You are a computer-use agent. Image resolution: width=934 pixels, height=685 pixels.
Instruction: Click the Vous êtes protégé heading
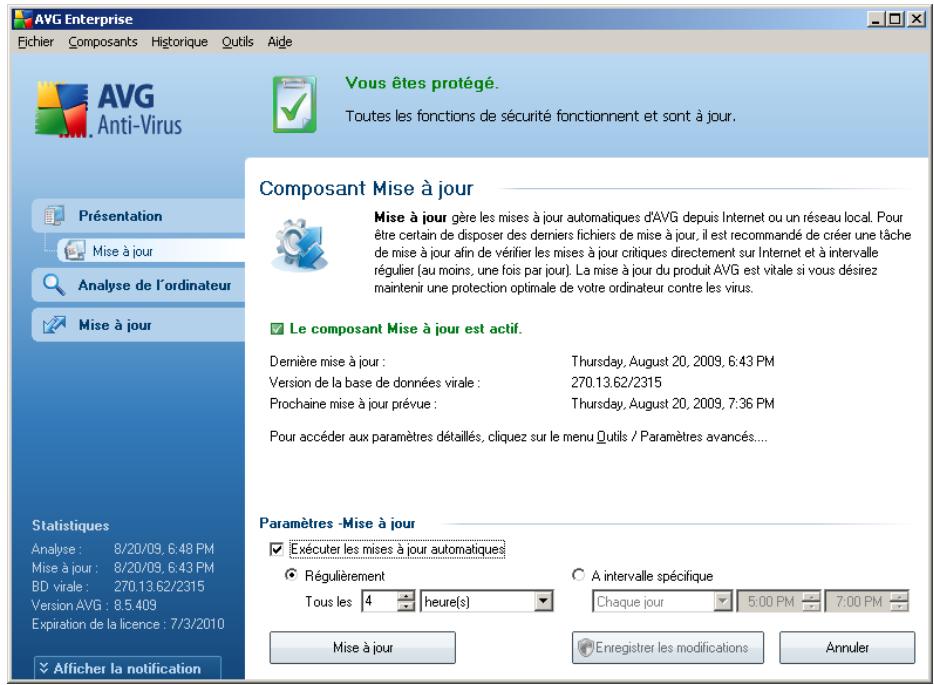click(422, 83)
